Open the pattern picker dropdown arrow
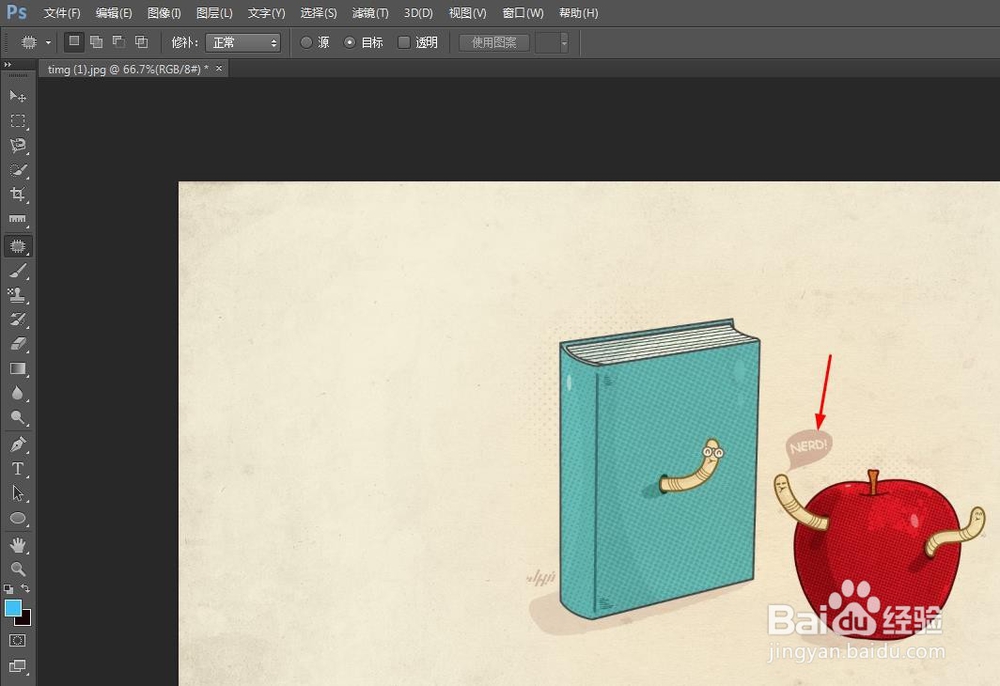Viewport: 1000px width, 686px height. (564, 43)
